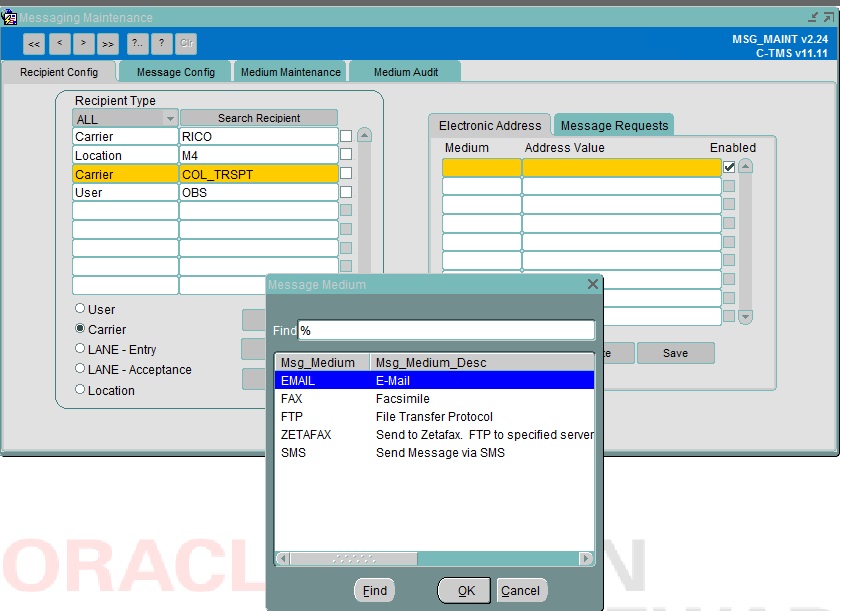The image size is (842, 611).
Task: Click the Msg_Medium column header
Action: [x=323, y=363]
